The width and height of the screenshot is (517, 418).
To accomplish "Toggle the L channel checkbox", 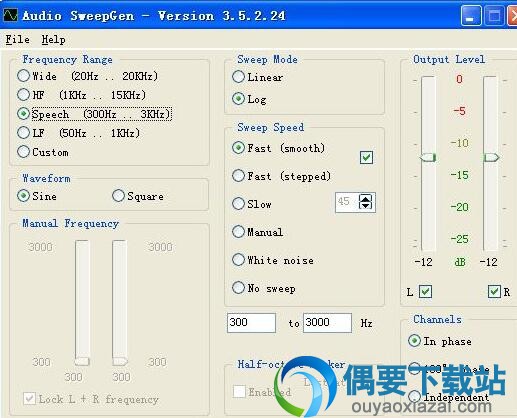I will (425, 292).
